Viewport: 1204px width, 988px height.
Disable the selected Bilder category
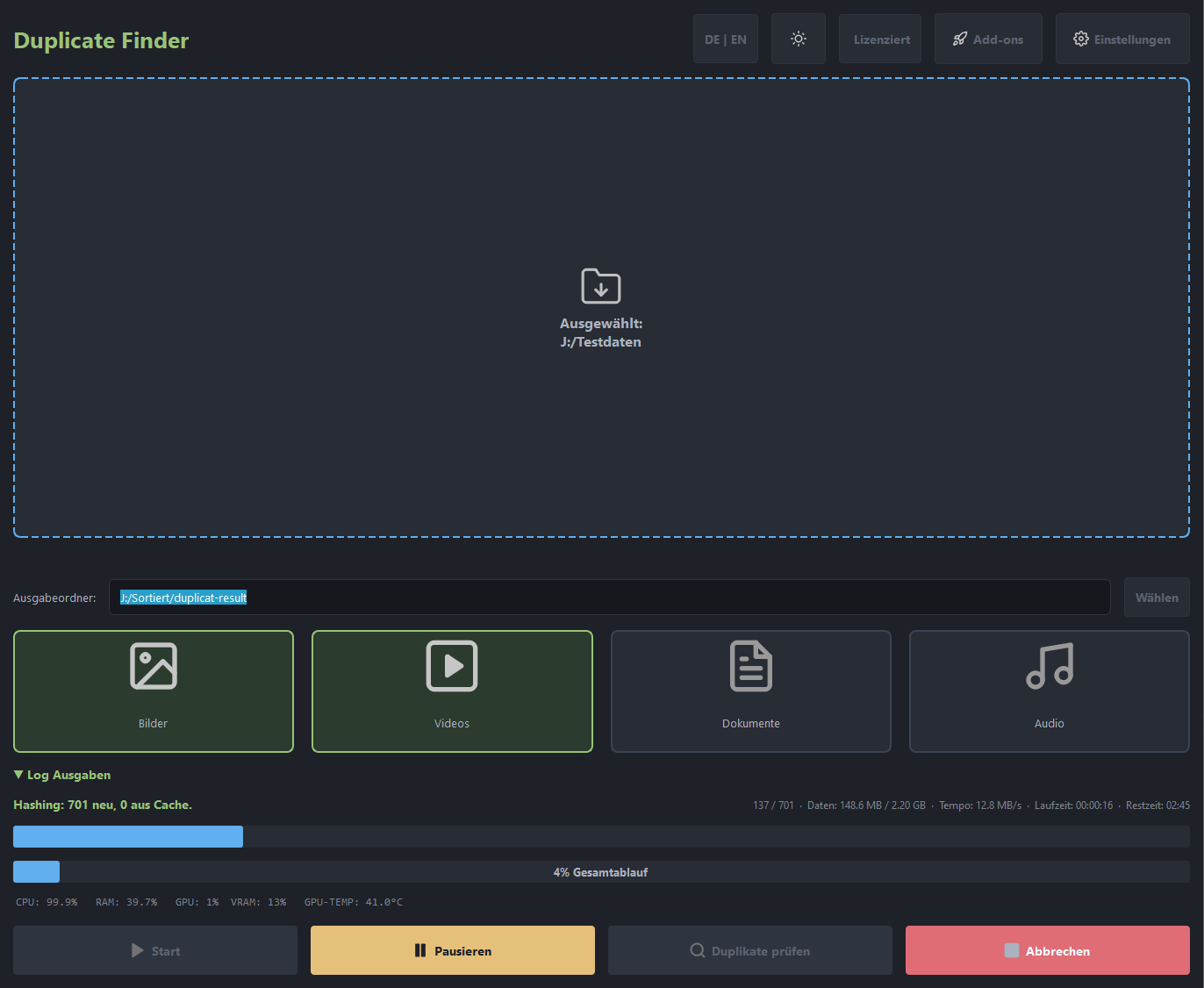pyautogui.click(x=153, y=691)
